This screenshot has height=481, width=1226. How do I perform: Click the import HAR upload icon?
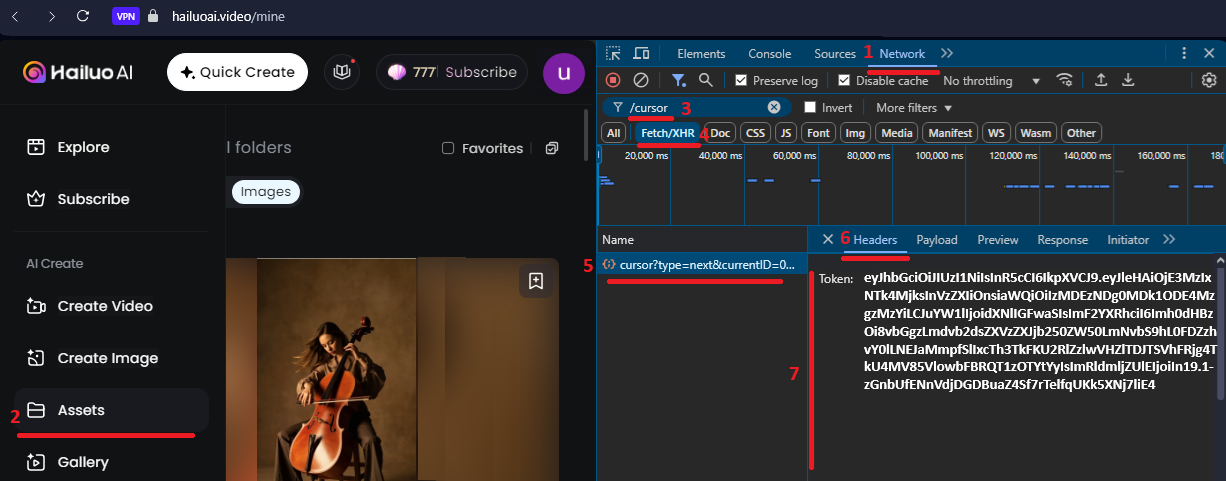point(1101,80)
